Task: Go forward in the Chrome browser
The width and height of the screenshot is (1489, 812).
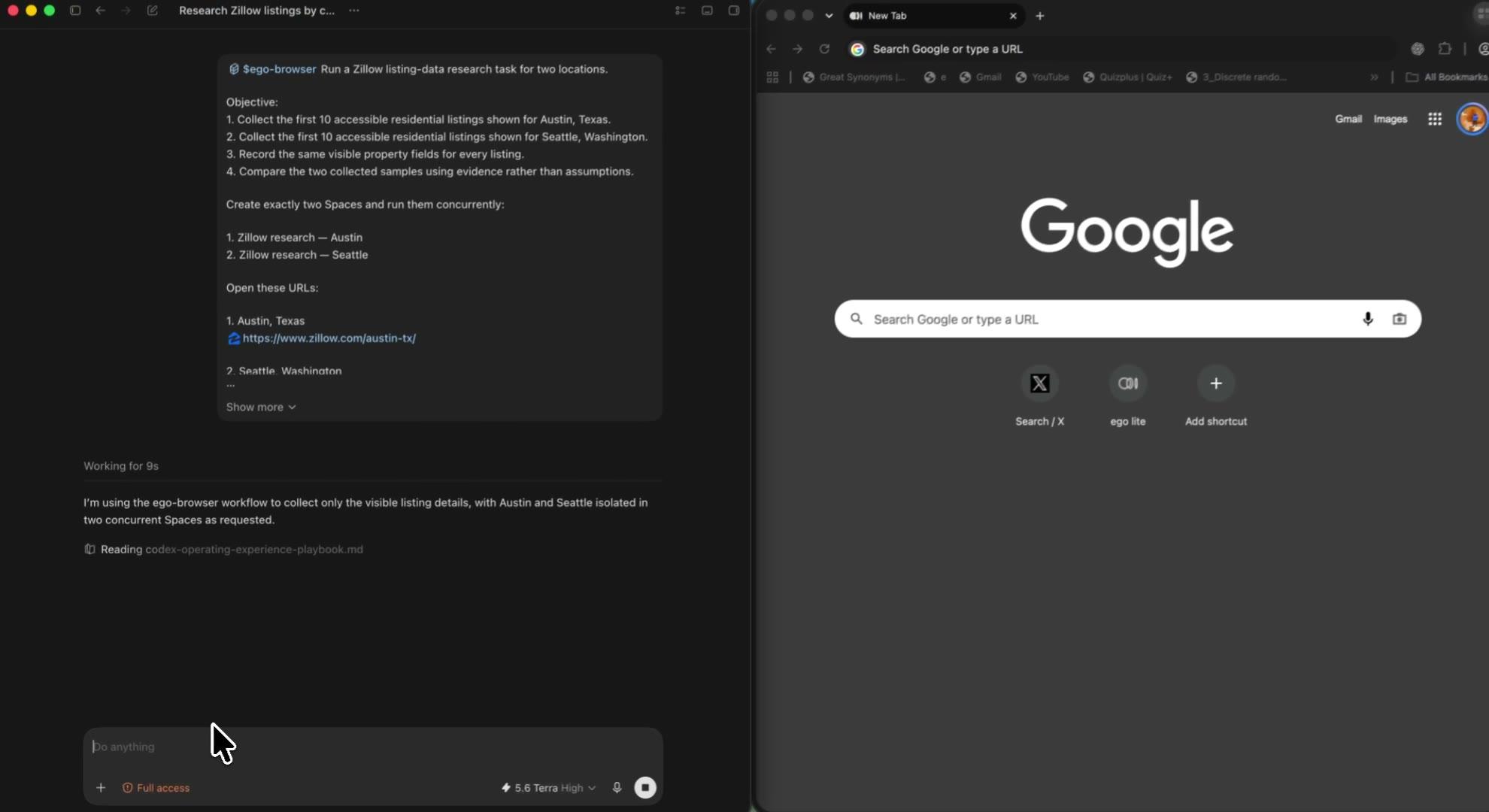Action: pos(798,49)
